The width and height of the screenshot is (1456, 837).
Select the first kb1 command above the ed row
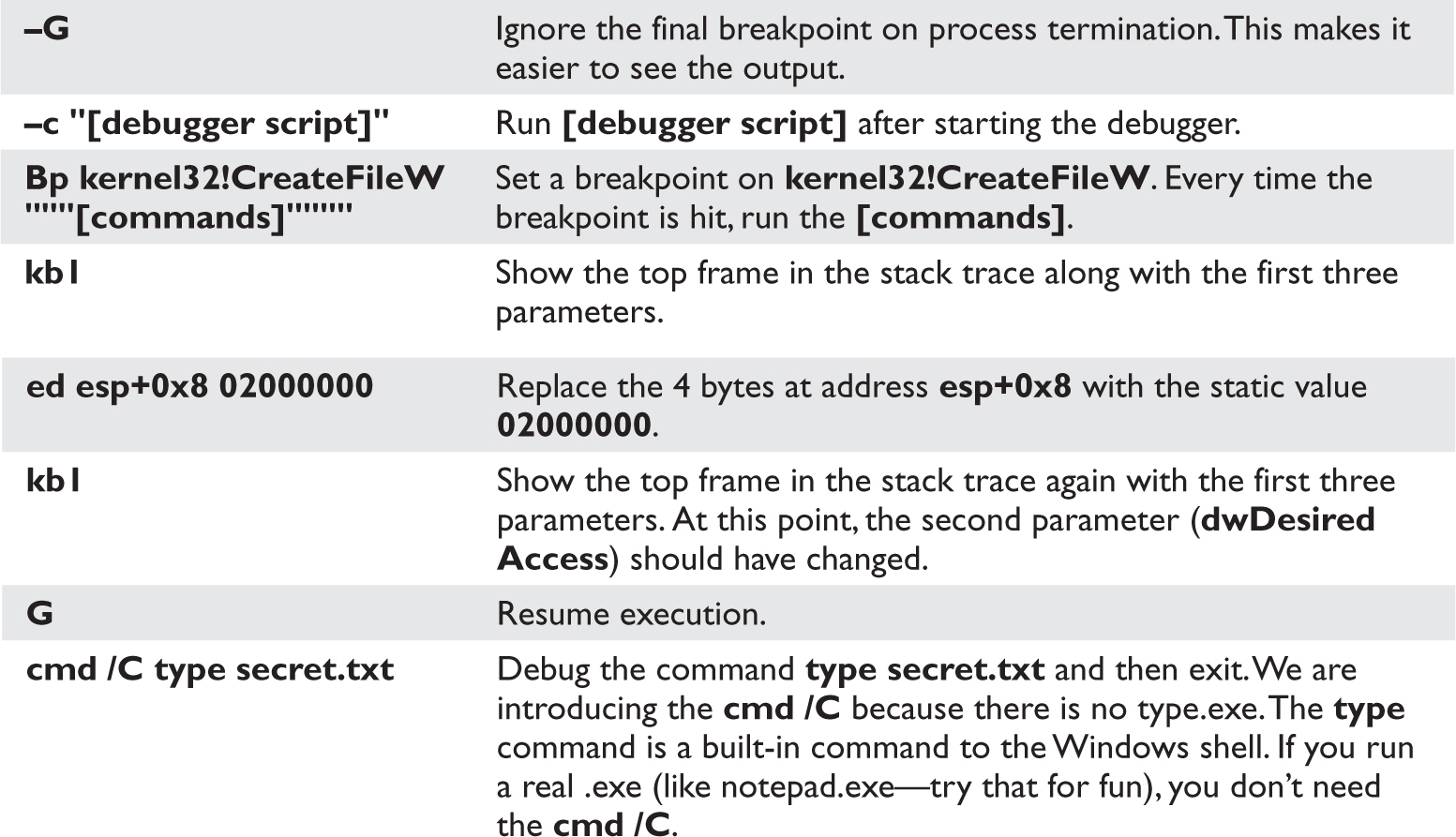click(53, 273)
